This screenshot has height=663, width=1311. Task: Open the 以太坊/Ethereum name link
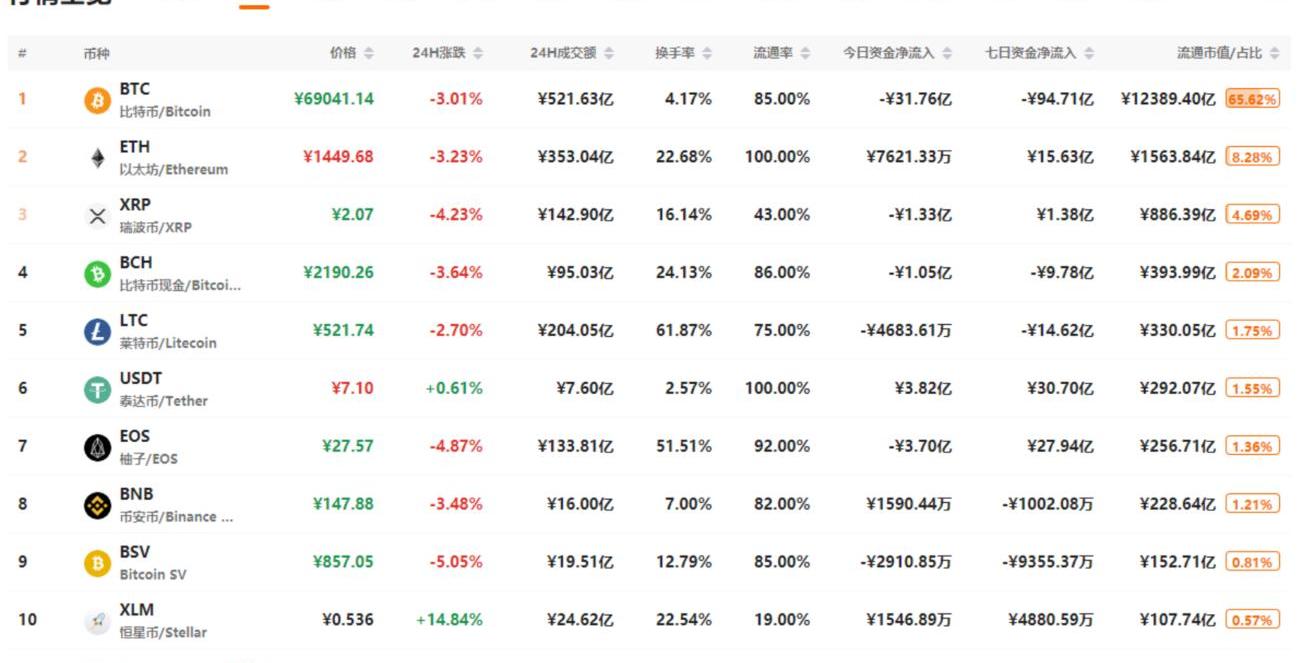[x=174, y=170]
